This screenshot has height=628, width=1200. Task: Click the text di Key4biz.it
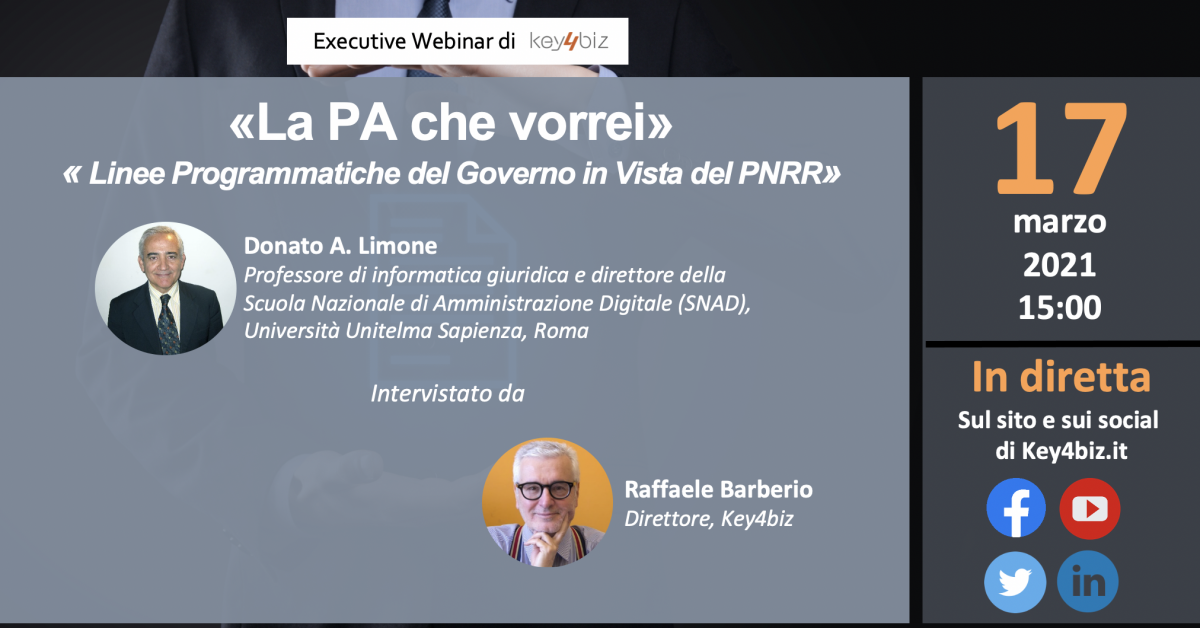(1060, 451)
